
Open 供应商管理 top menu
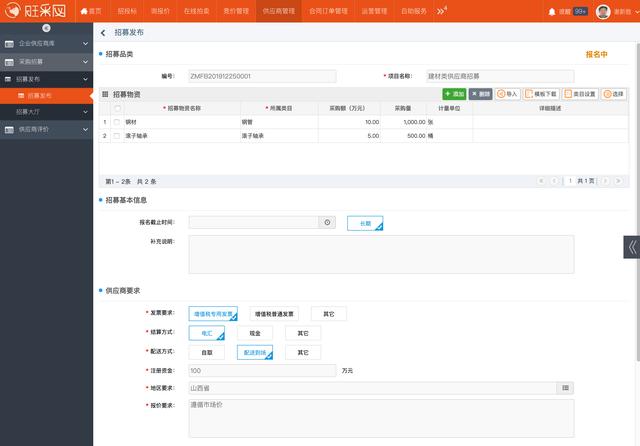[279, 11]
